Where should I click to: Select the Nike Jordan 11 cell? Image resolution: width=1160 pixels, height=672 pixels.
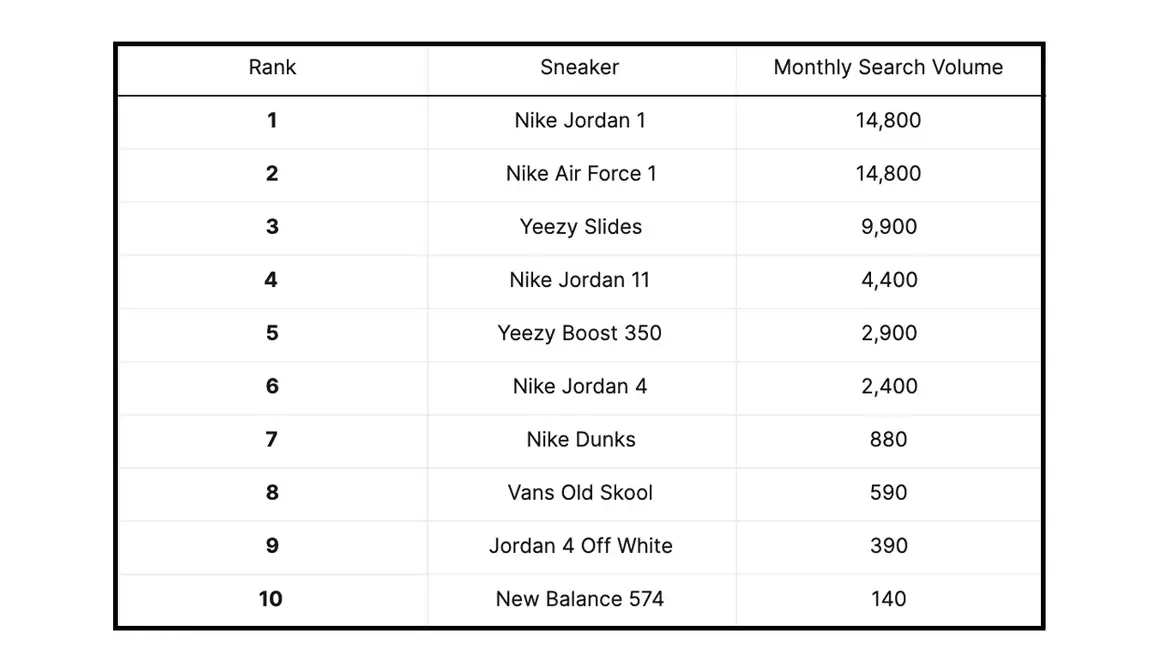pyautogui.click(x=580, y=280)
